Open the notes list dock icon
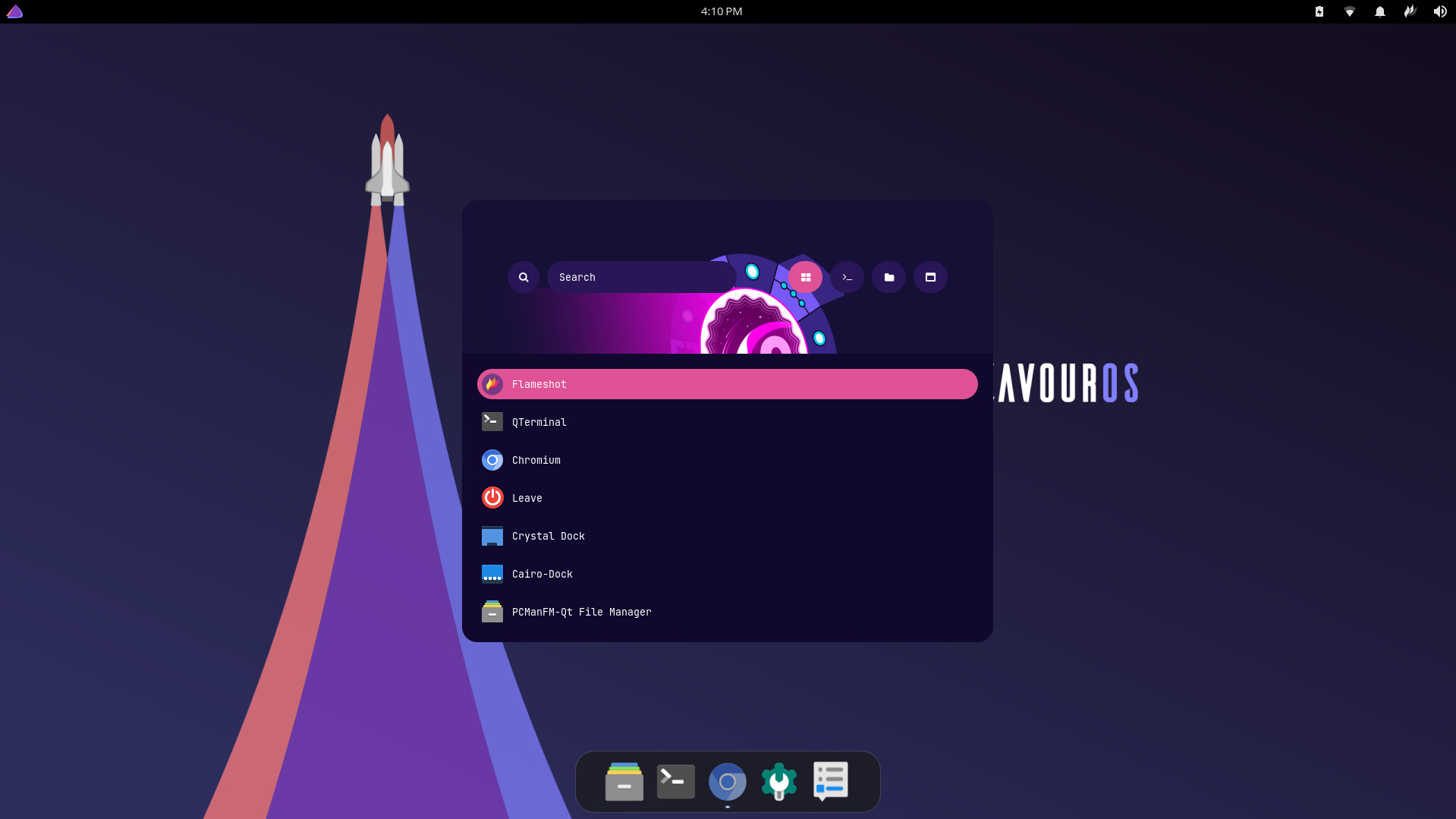Image resolution: width=1456 pixels, height=819 pixels. tap(830, 781)
